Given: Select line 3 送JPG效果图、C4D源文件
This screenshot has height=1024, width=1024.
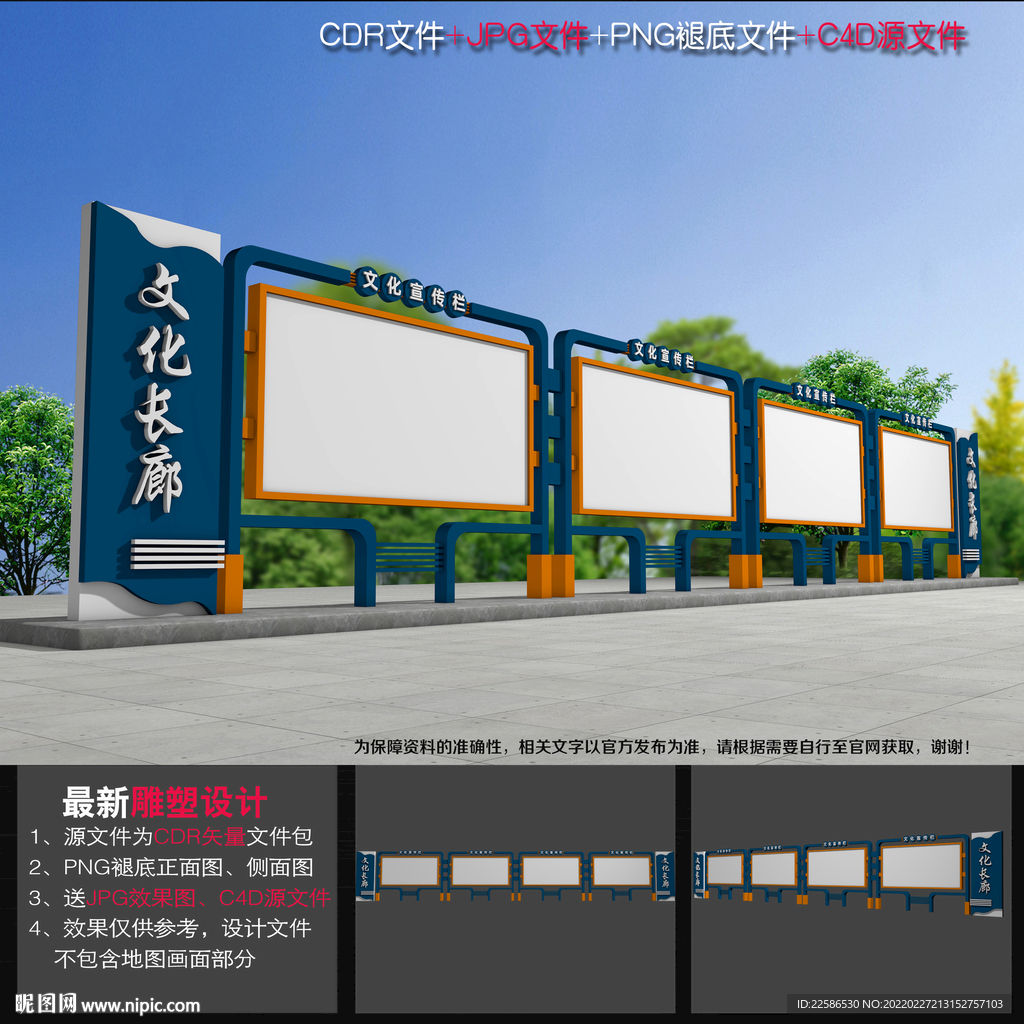Looking at the screenshot, I should pos(180,898).
